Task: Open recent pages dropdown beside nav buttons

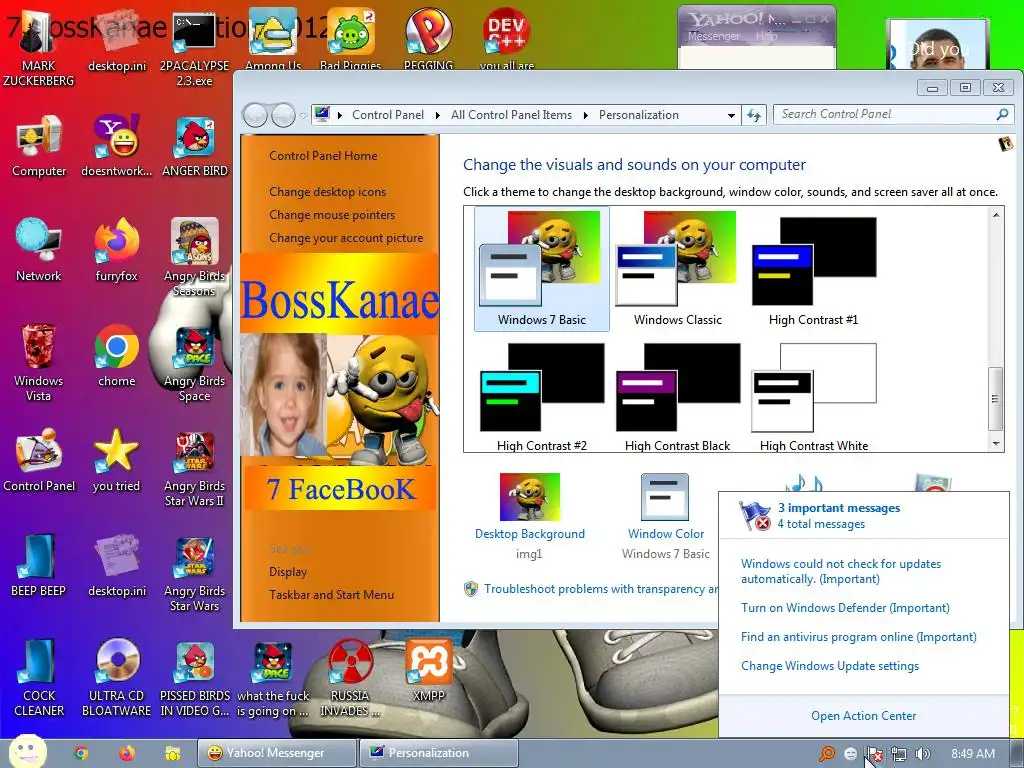Action: click(x=303, y=116)
